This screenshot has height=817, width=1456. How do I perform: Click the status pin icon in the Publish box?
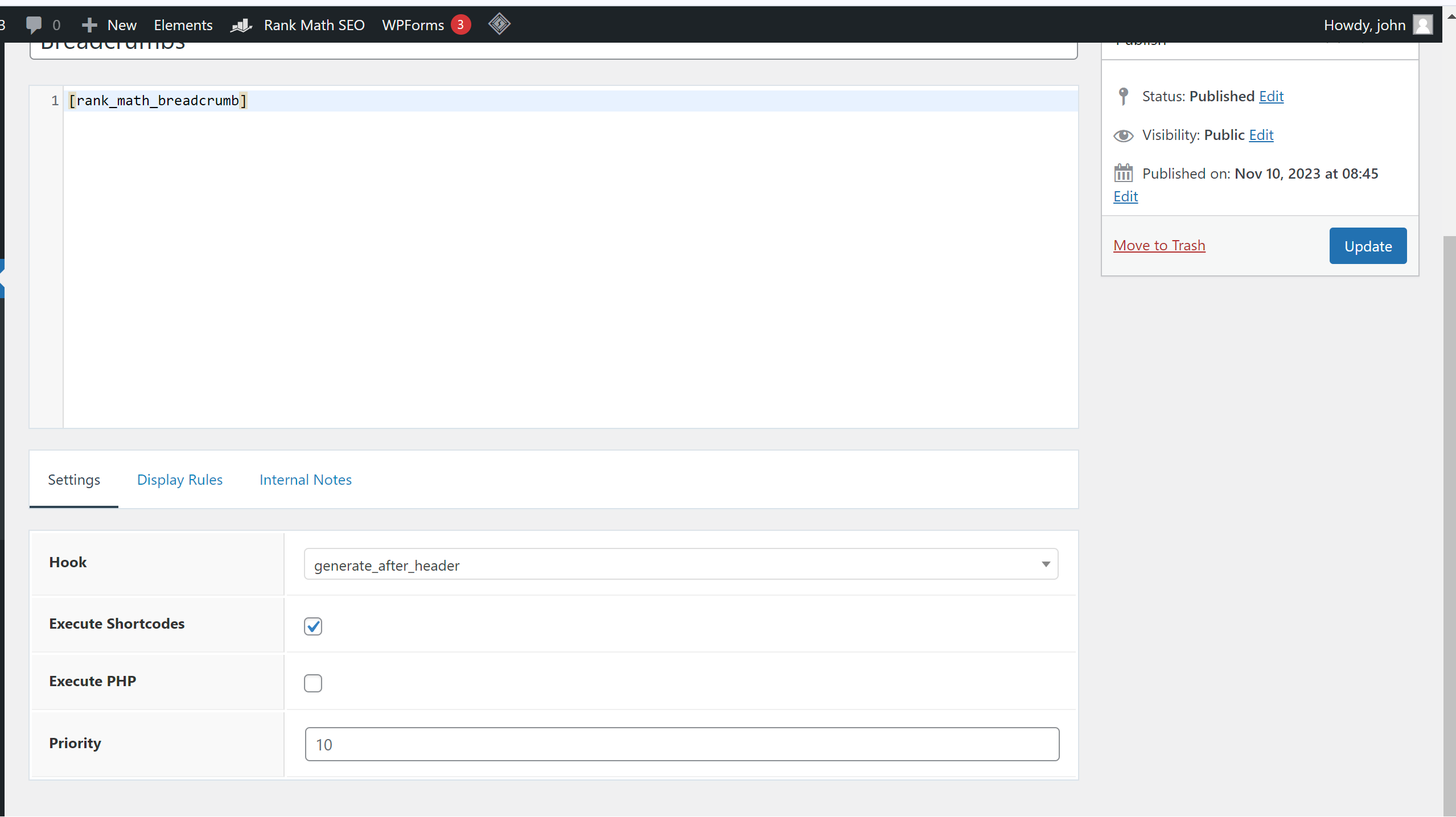(x=1124, y=96)
